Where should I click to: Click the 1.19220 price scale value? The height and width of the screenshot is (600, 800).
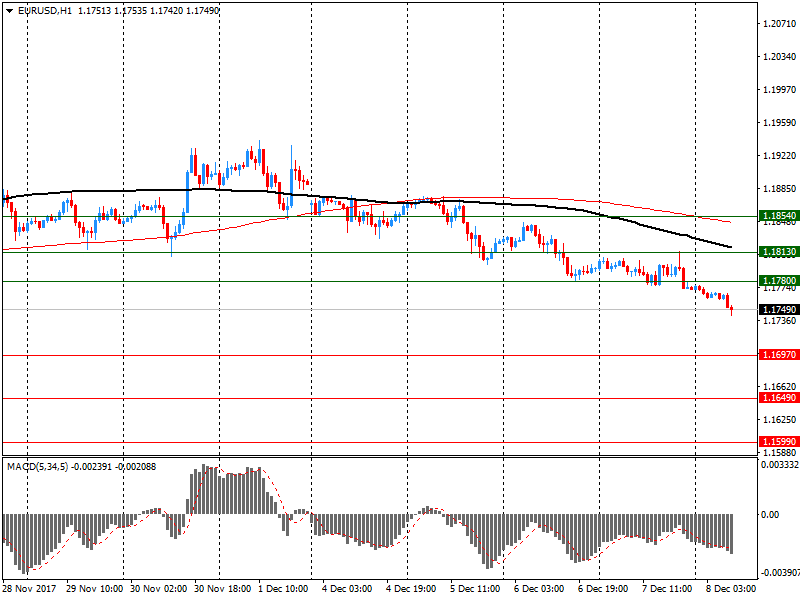(778, 156)
